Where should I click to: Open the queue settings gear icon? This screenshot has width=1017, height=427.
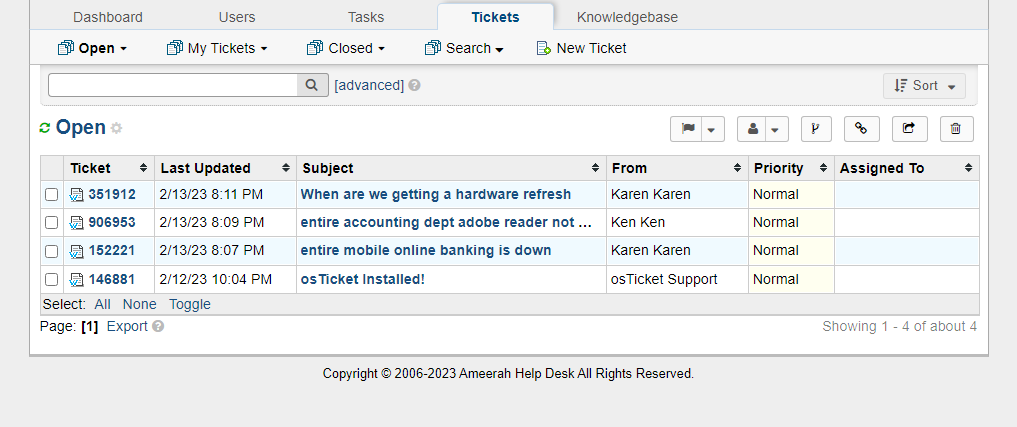click(x=117, y=128)
